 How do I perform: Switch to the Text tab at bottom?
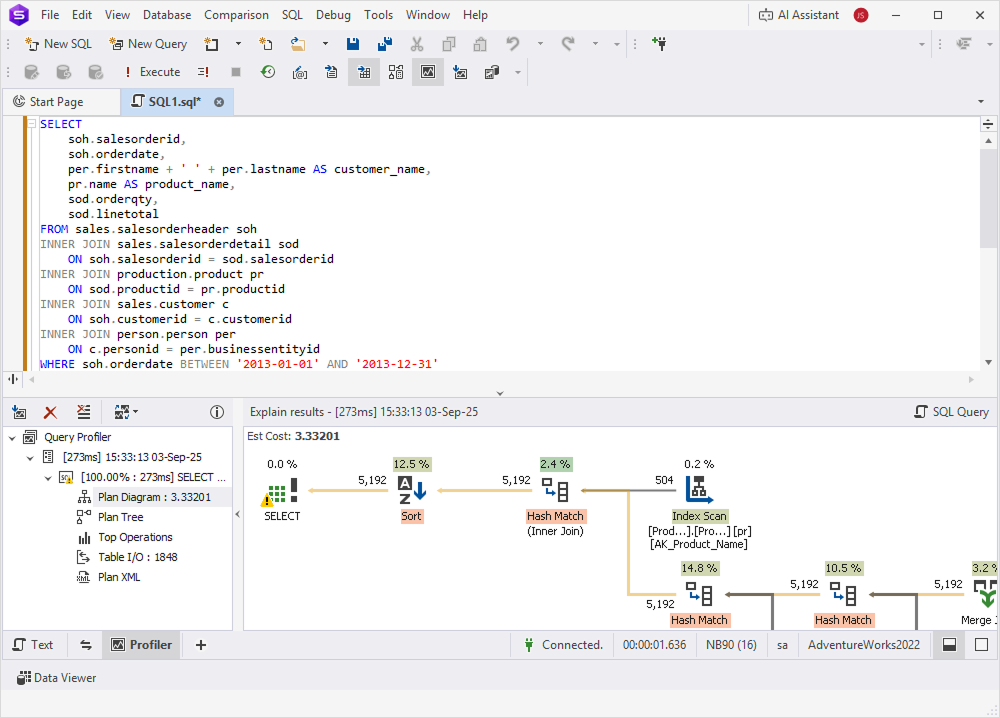tap(34, 644)
